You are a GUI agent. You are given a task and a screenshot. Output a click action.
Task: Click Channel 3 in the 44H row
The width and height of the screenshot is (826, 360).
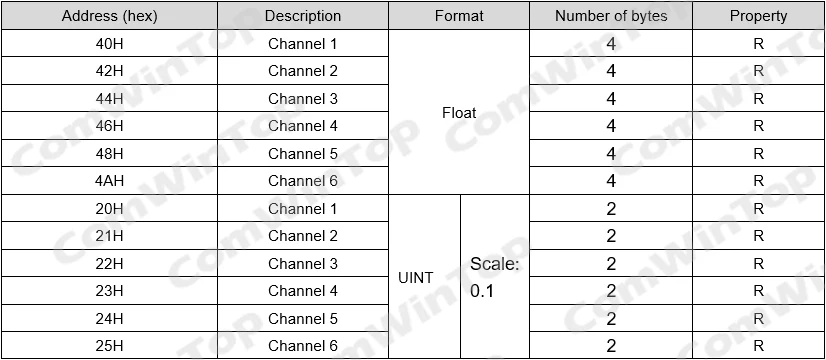(303, 99)
